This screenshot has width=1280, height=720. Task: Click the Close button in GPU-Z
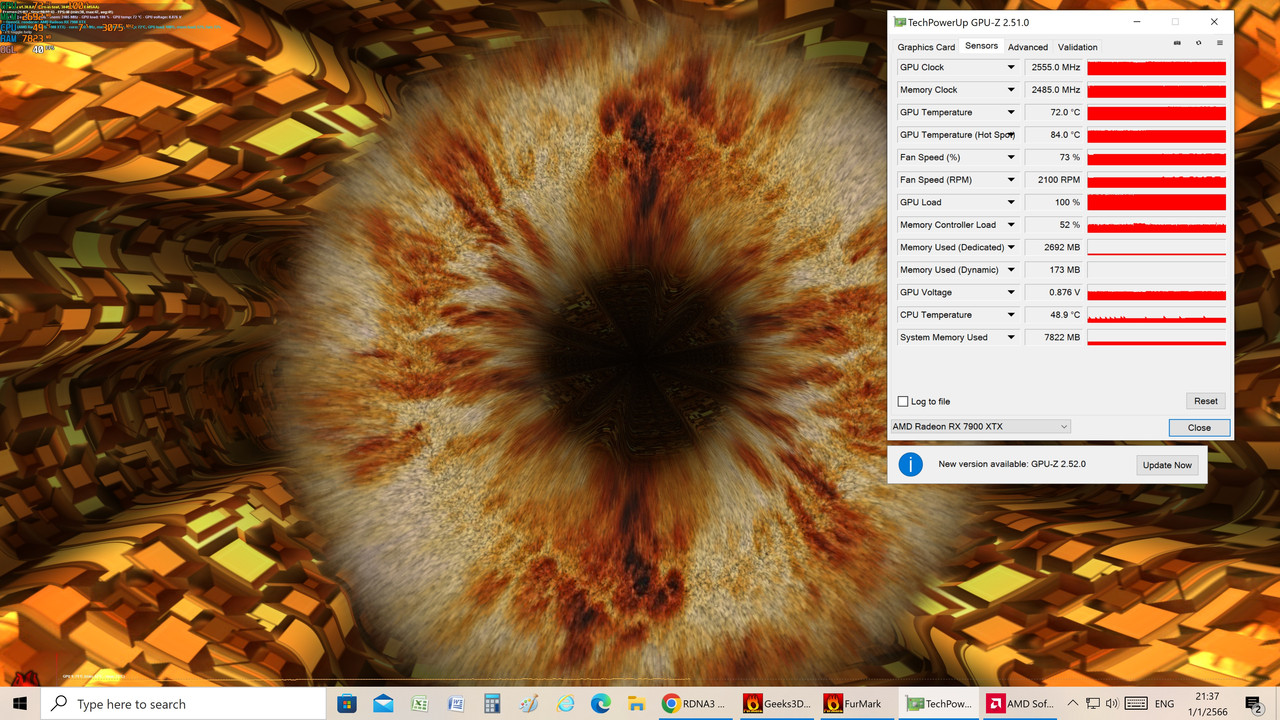[1199, 427]
